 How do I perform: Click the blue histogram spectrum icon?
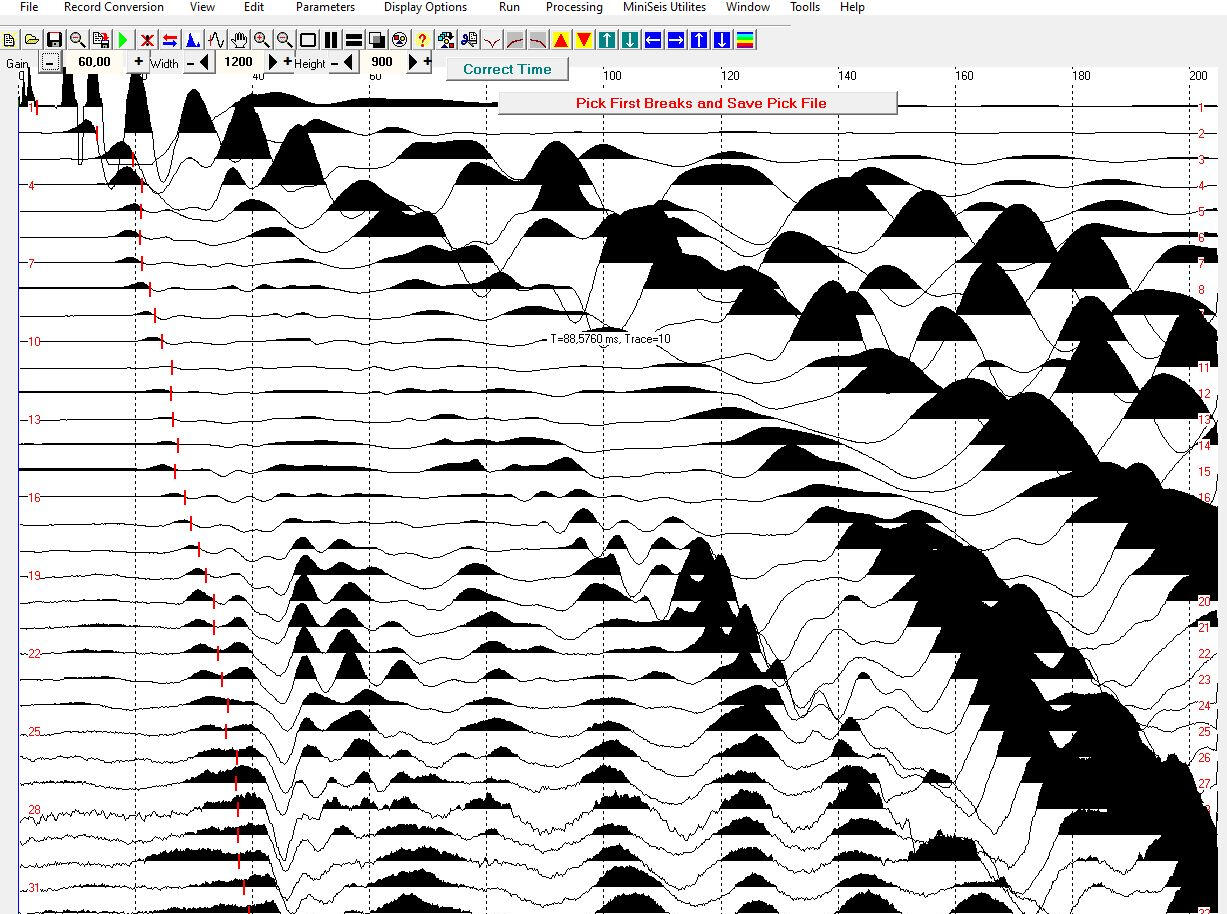coord(192,40)
